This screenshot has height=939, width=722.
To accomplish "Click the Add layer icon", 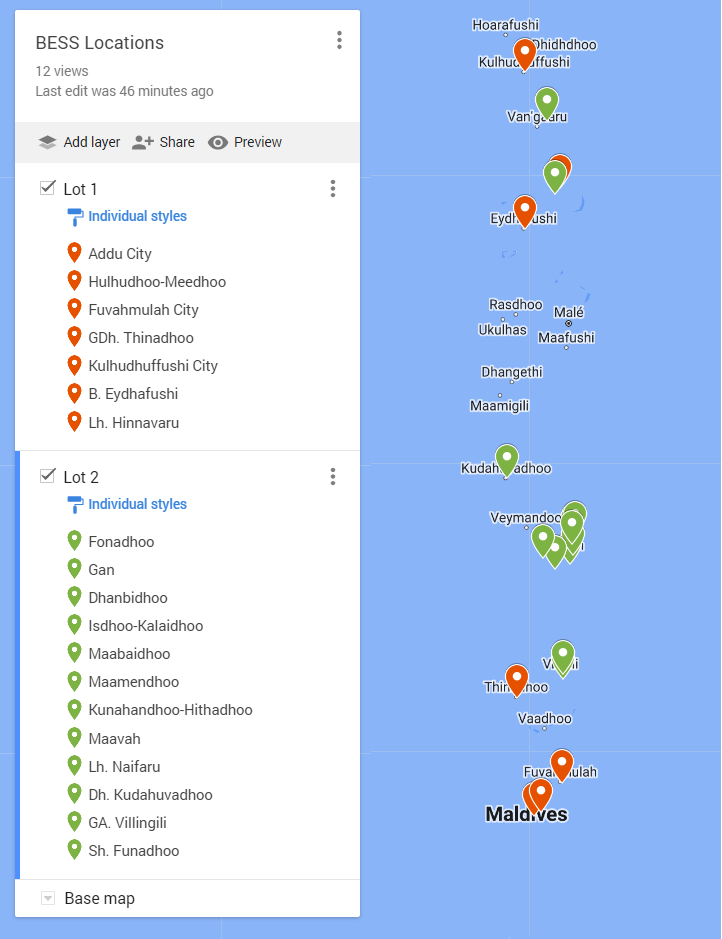I will (x=47, y=142).
